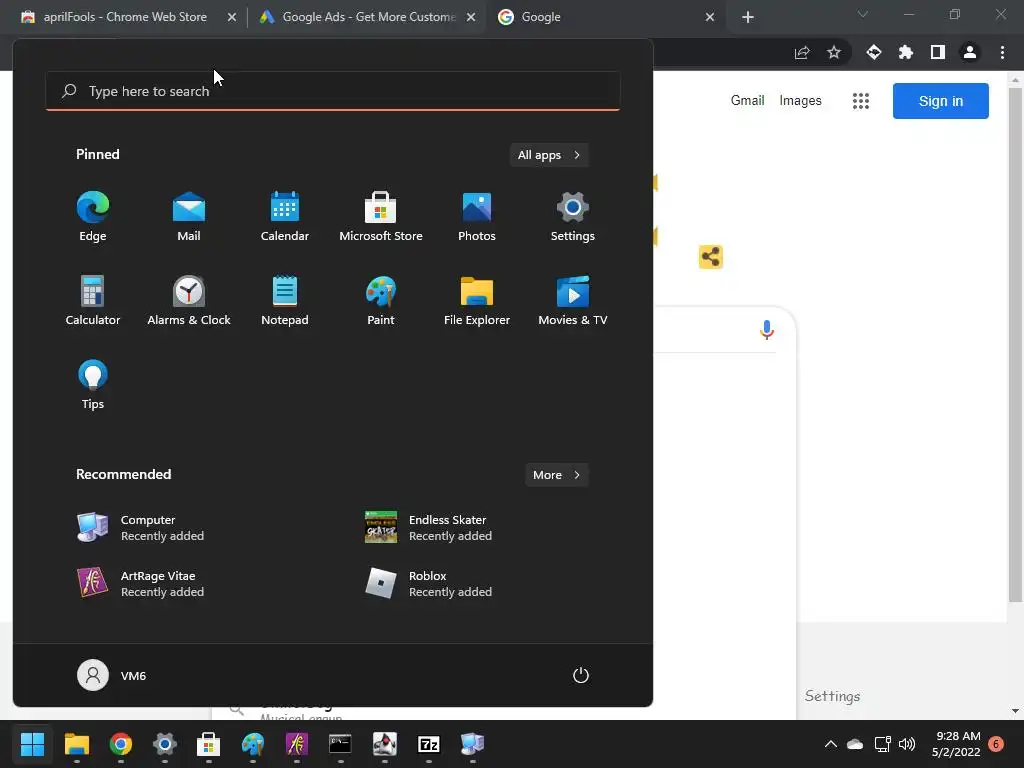Screen dimensions: 1024x768
Task: Open 7-Zip on the taskbar
Action: click(428, 744)
